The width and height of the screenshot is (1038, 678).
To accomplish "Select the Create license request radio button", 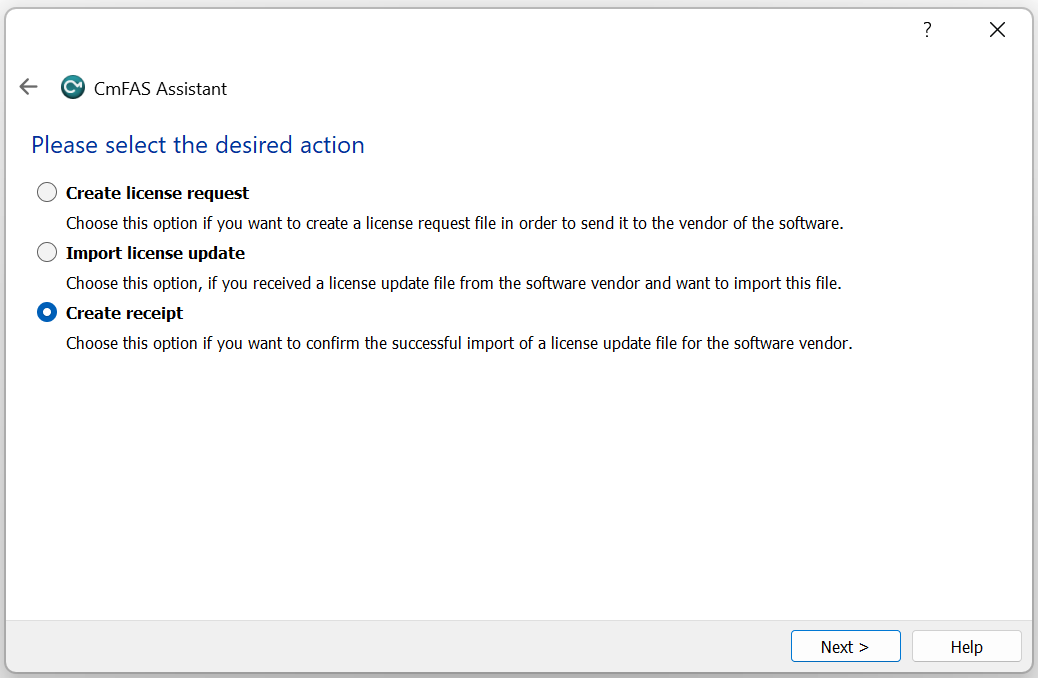I will pos(47,192).
